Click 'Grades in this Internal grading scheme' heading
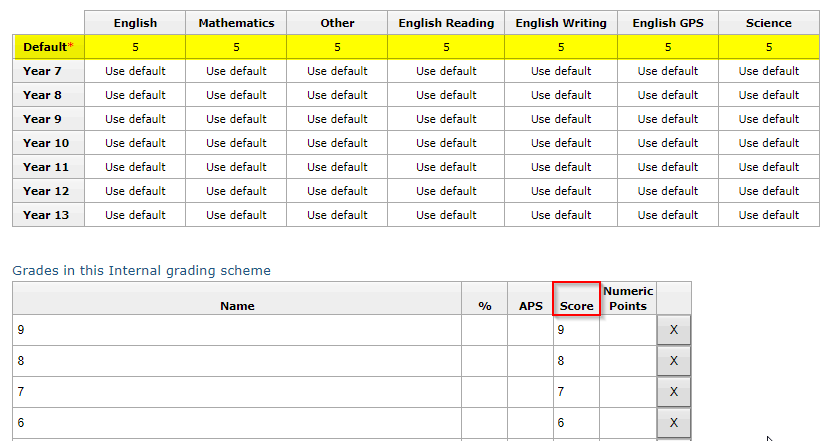 point(141,270)
